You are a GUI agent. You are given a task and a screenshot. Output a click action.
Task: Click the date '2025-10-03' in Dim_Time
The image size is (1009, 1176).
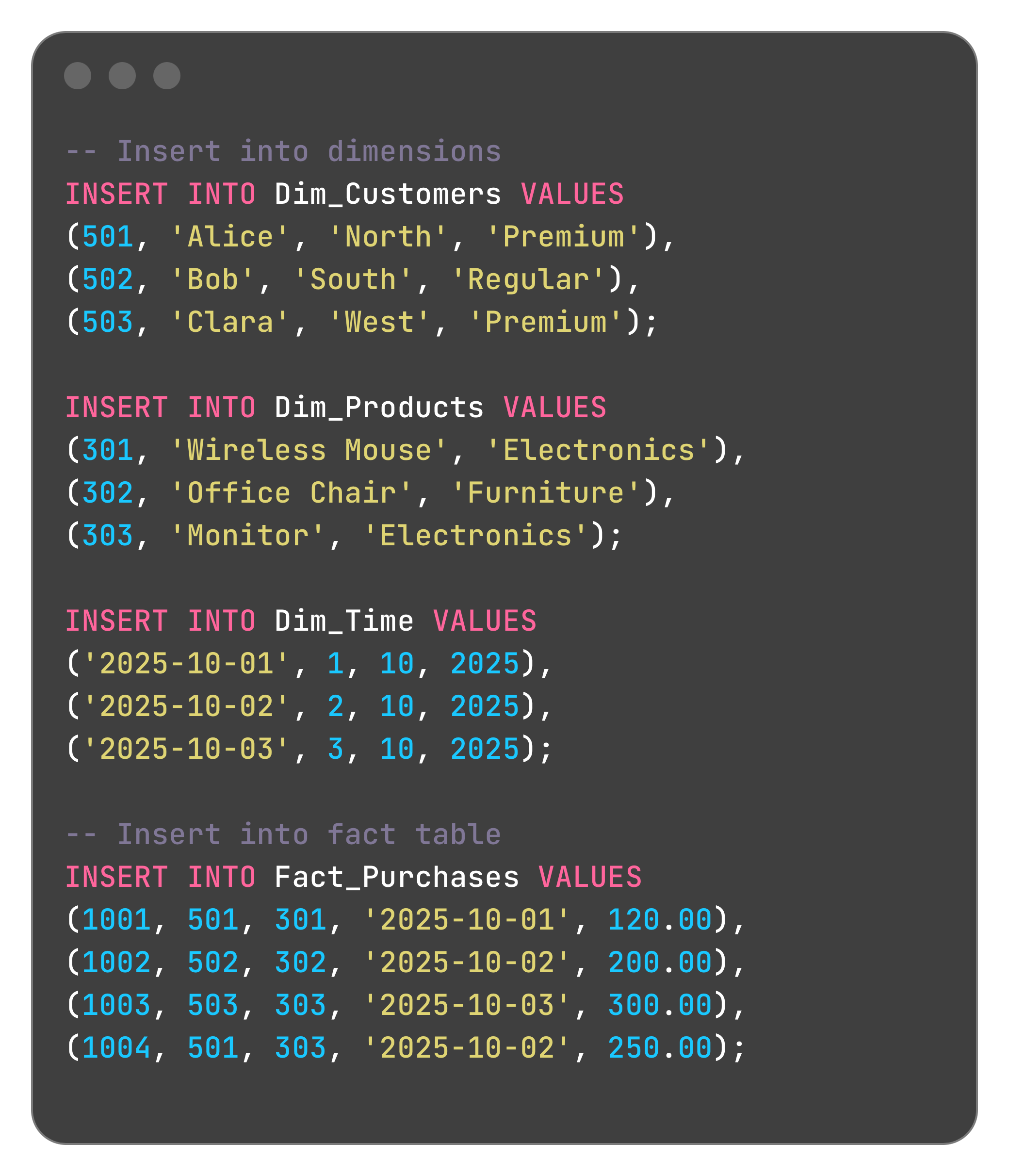click(x=186, y=749)
